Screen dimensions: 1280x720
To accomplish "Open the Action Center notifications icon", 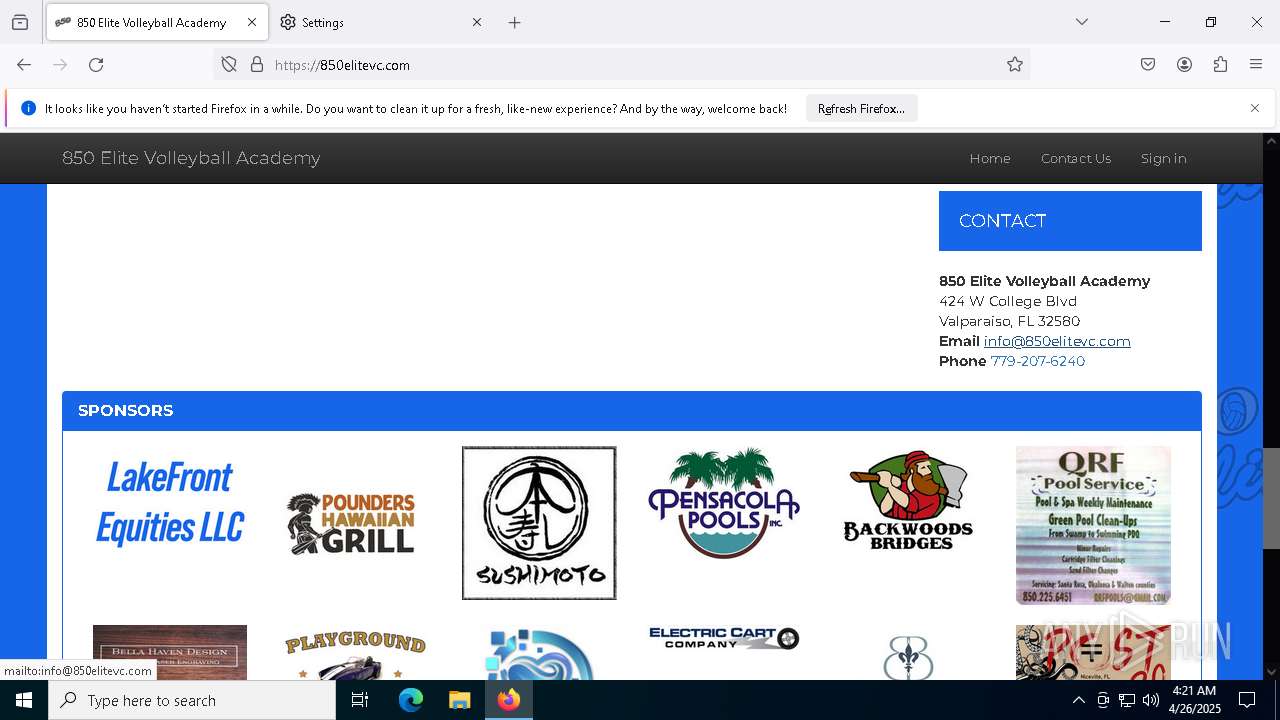I will [x=1247, y=700].
